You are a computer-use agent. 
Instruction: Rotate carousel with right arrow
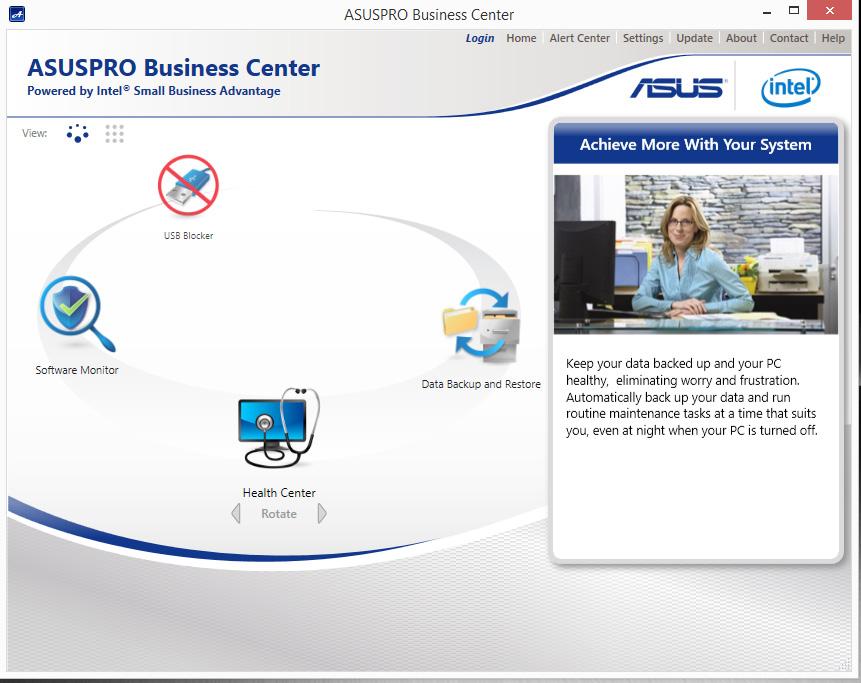322,513
